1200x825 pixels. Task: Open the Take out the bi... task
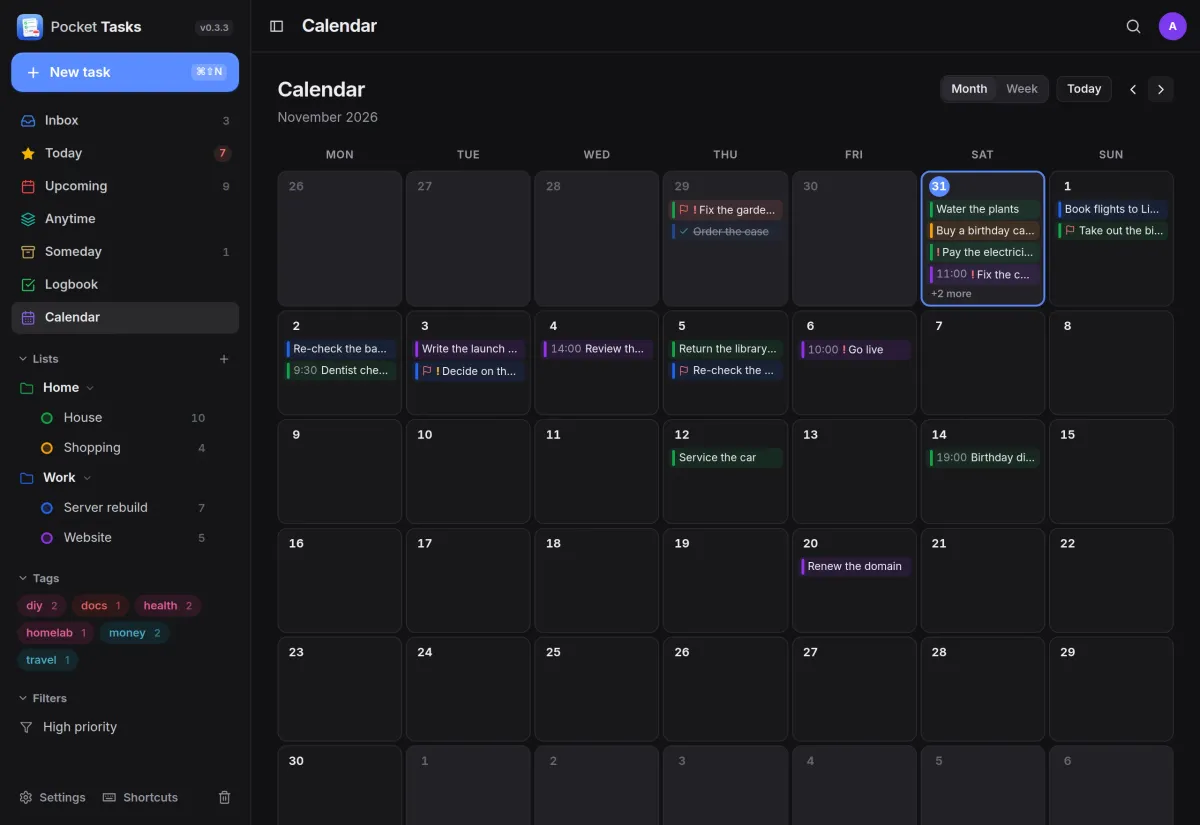tap(1112, 231)
